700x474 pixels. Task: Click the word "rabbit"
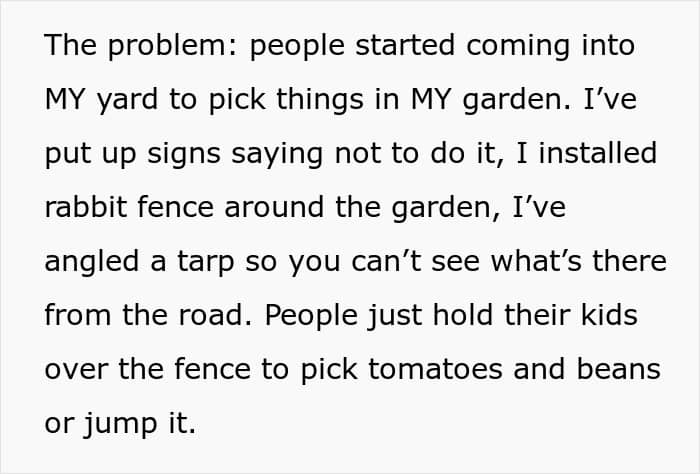point(86,207)
